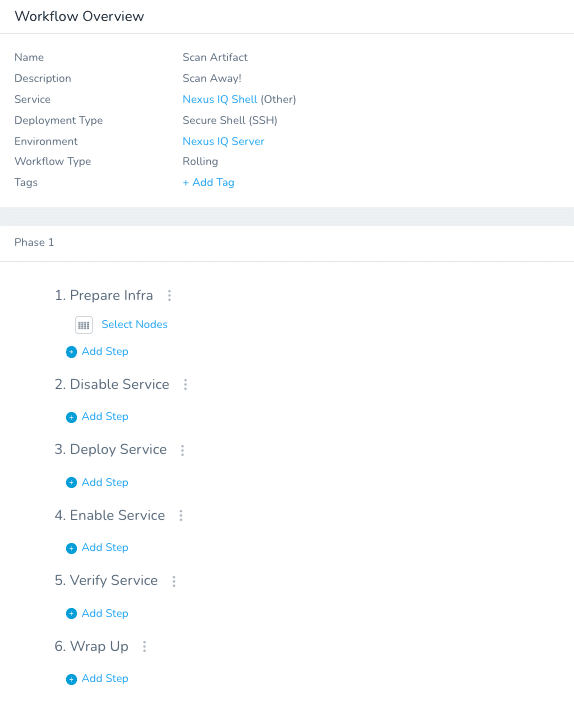This screenshot has width=574, height=704.
Task: Click the '3. Deploy Service' title
Action: 110,450
